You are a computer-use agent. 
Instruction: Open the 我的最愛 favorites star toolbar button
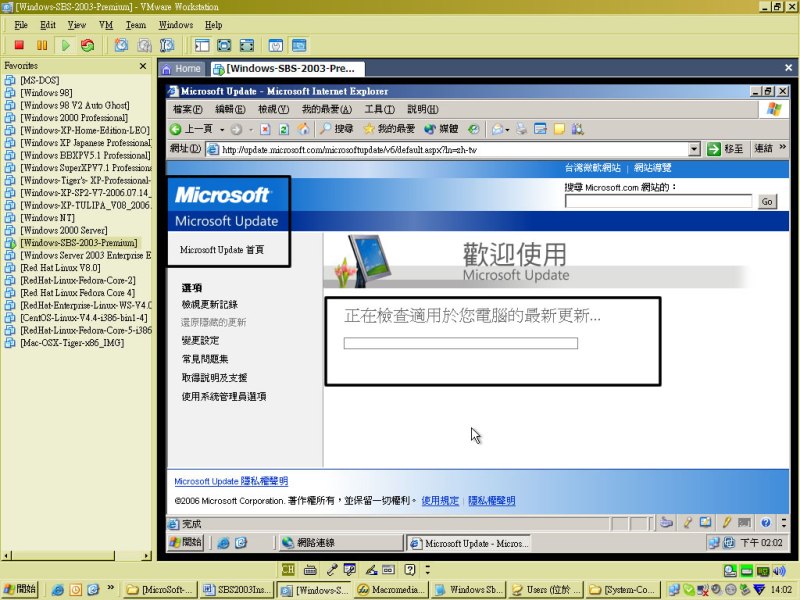click(389, 129)
